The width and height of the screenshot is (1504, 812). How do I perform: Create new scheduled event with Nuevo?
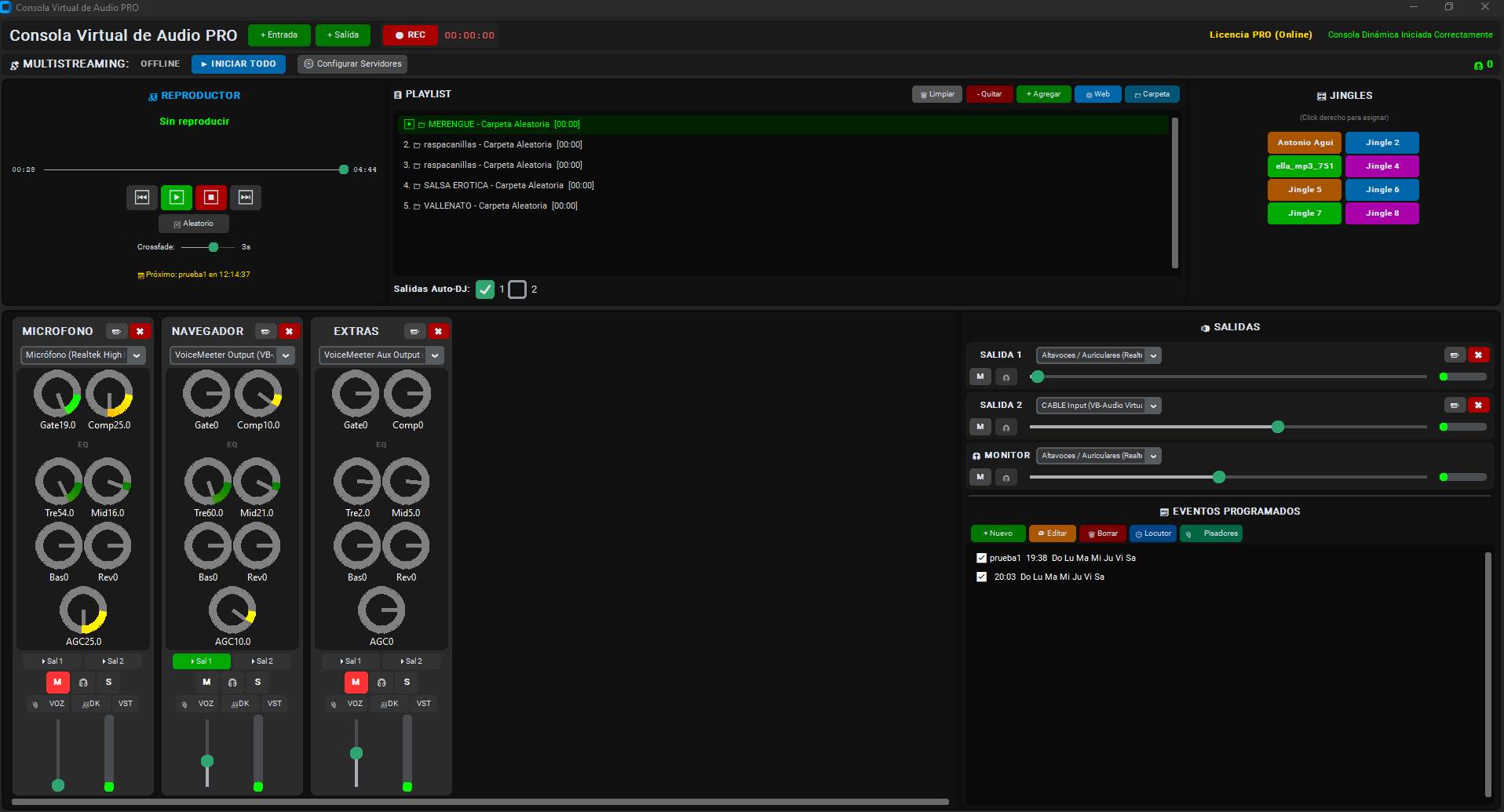coord(998,533)
